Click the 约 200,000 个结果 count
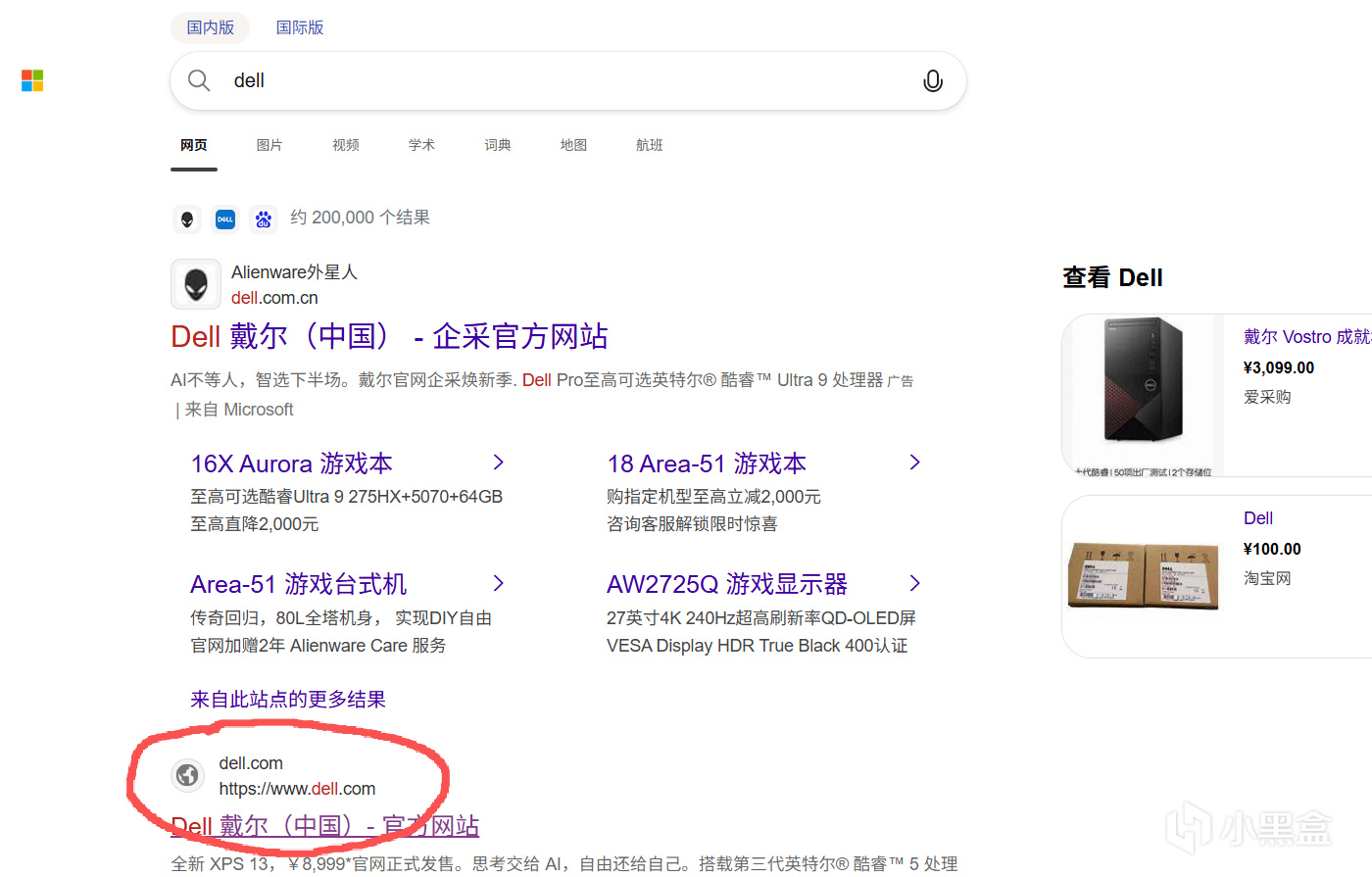 click(x=360, y=218)
